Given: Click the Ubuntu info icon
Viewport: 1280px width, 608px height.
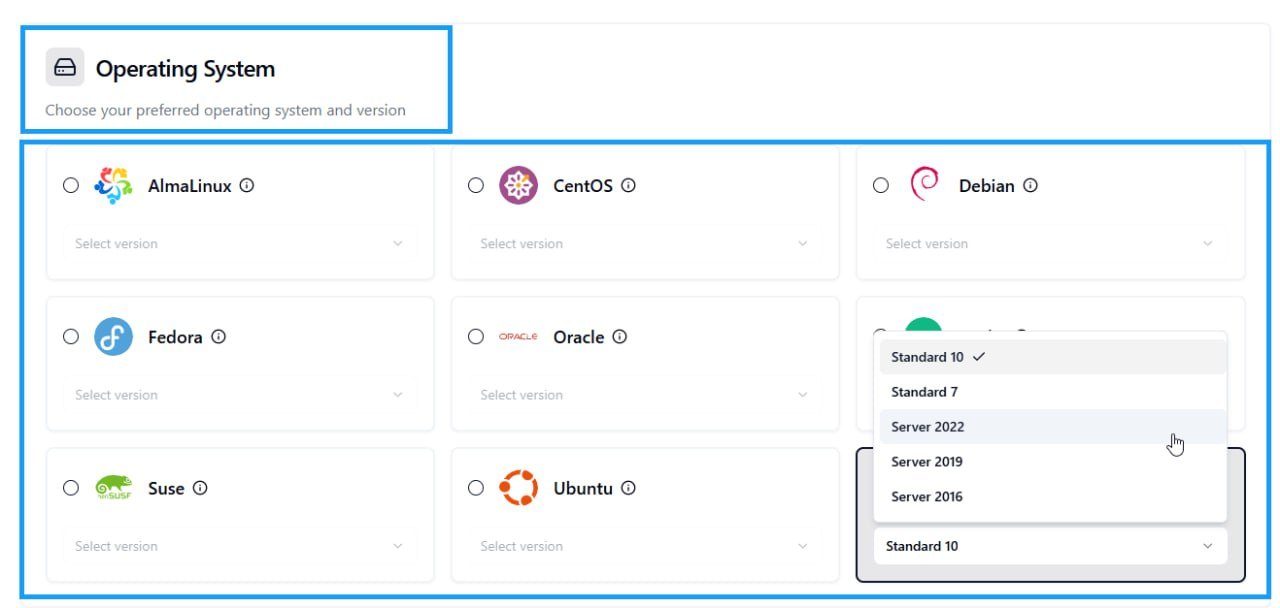Looking at the screenshot, I should click(628, 488).
